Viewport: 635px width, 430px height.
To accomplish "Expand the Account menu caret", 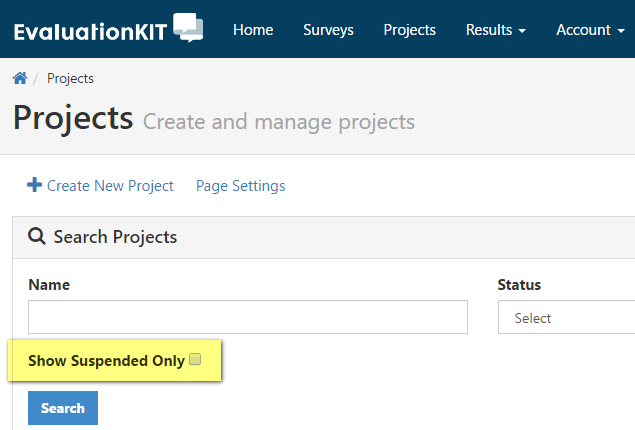I will click(621, 31).
